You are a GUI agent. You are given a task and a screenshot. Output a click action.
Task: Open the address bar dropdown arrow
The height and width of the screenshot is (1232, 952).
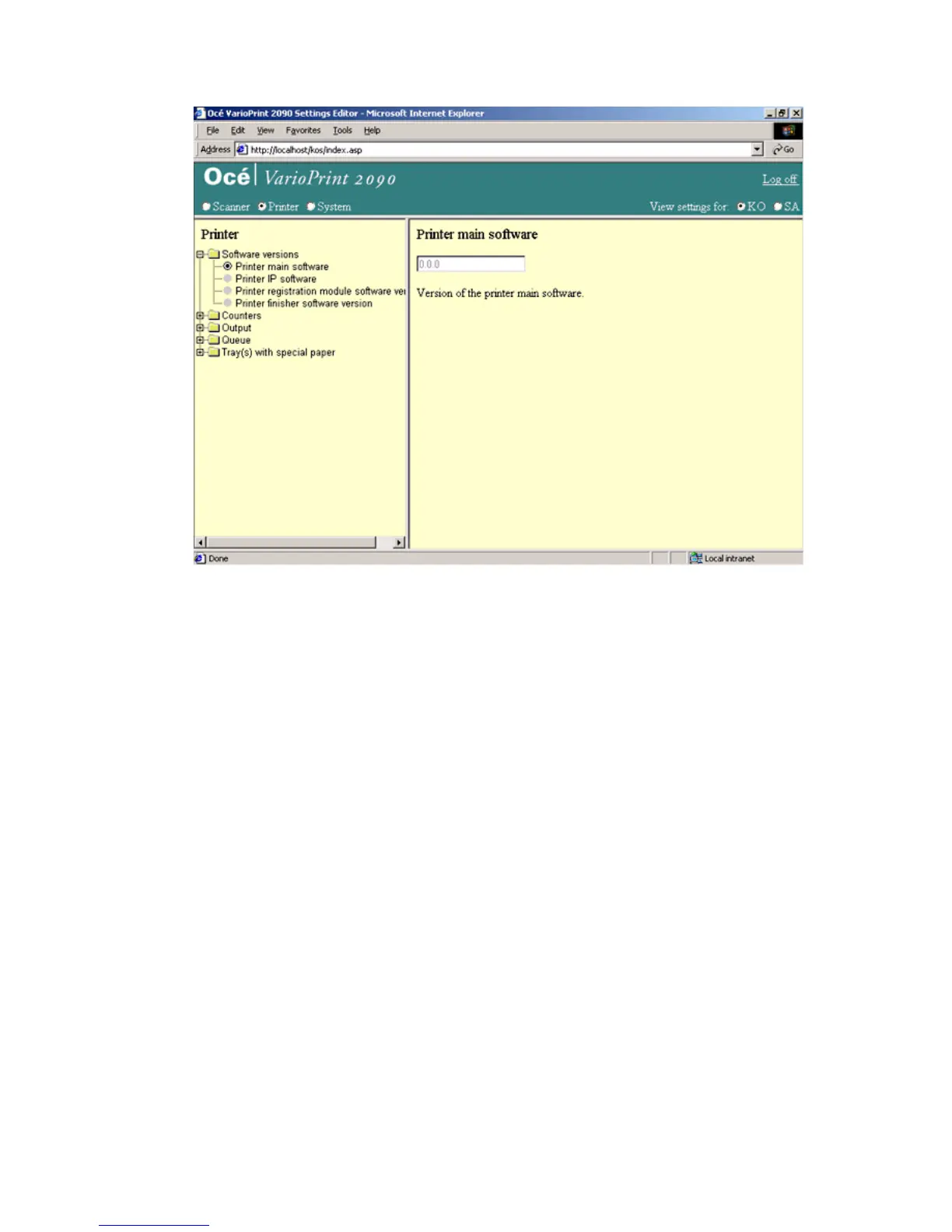758,149
